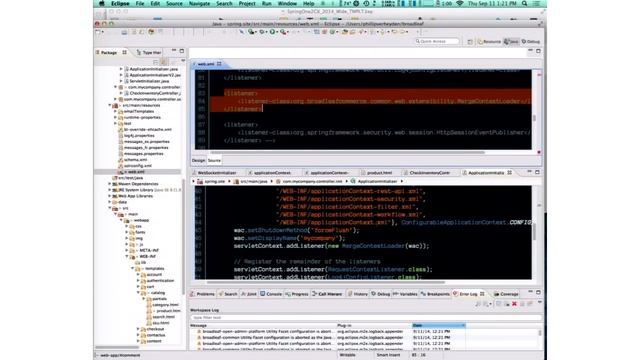Minimize the Package Explorer panel

(x=174, y=51)
